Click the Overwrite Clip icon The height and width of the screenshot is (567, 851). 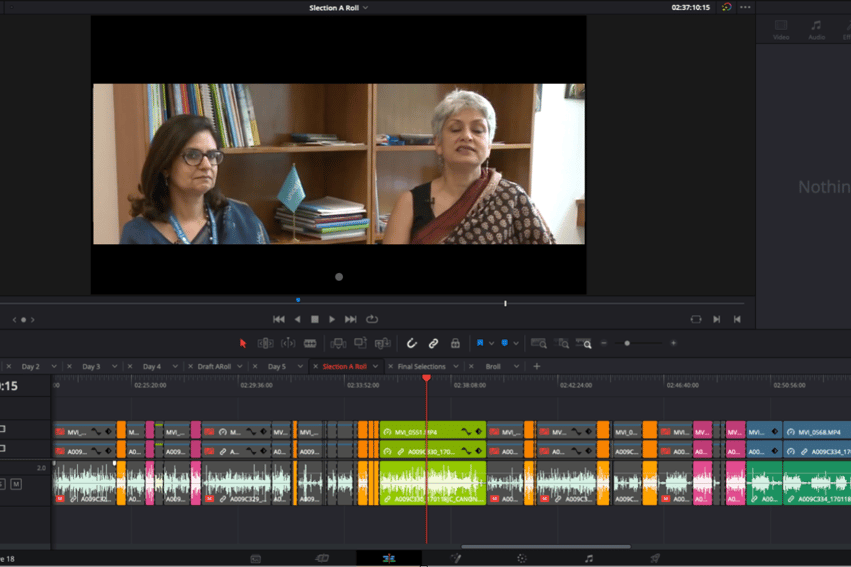pos(360,343)
